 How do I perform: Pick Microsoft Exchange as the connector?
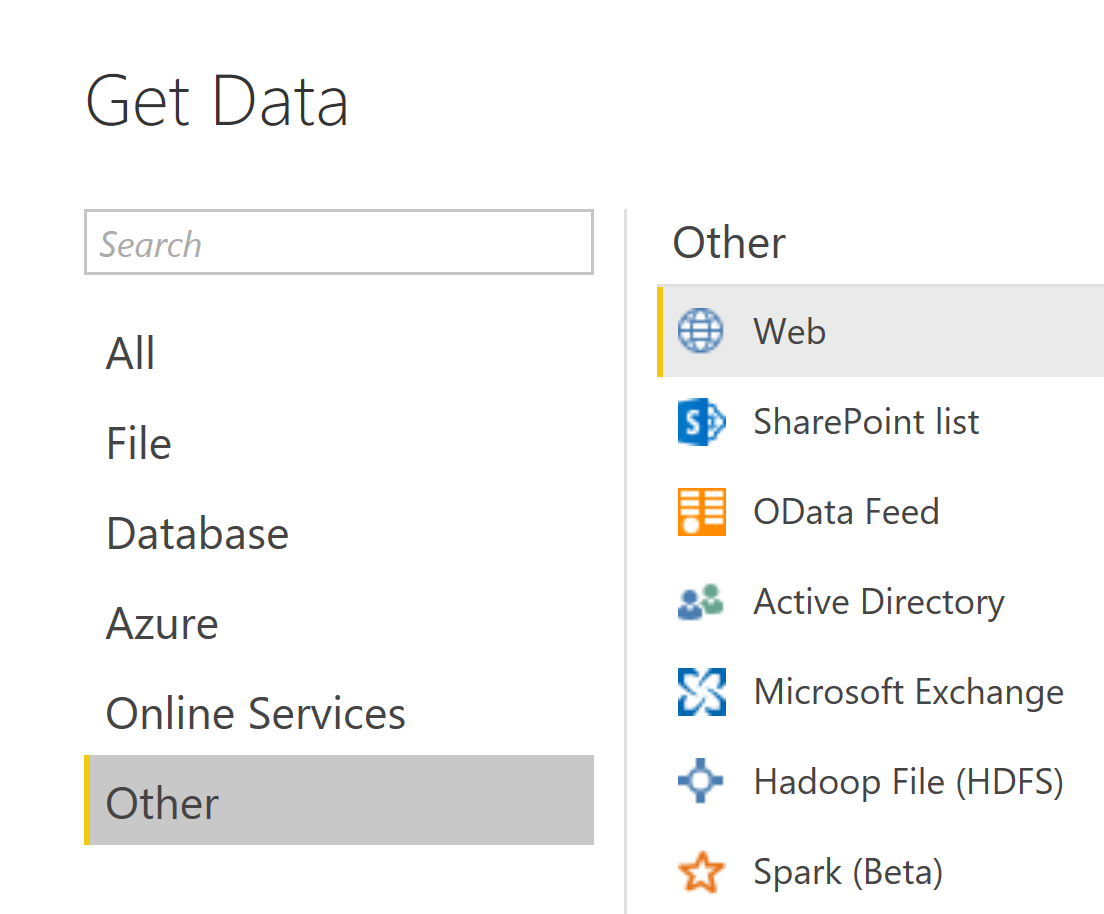click(907, 691)
